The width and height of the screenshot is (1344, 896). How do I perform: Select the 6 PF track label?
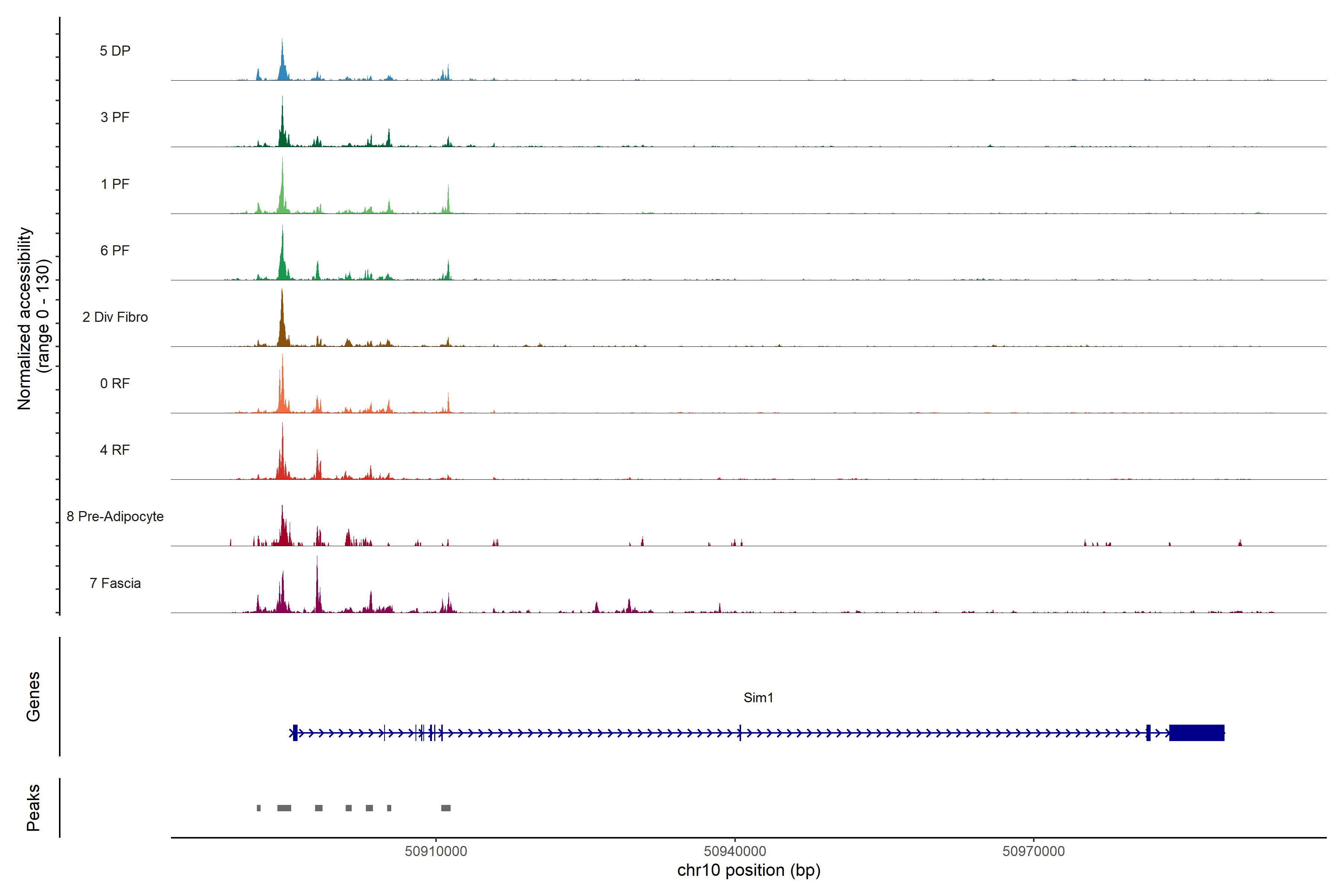(x=115, y=250)
